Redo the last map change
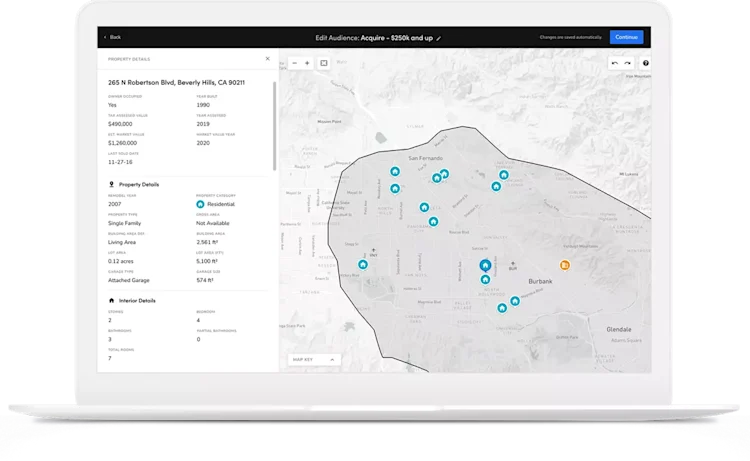 click(627, 63)
